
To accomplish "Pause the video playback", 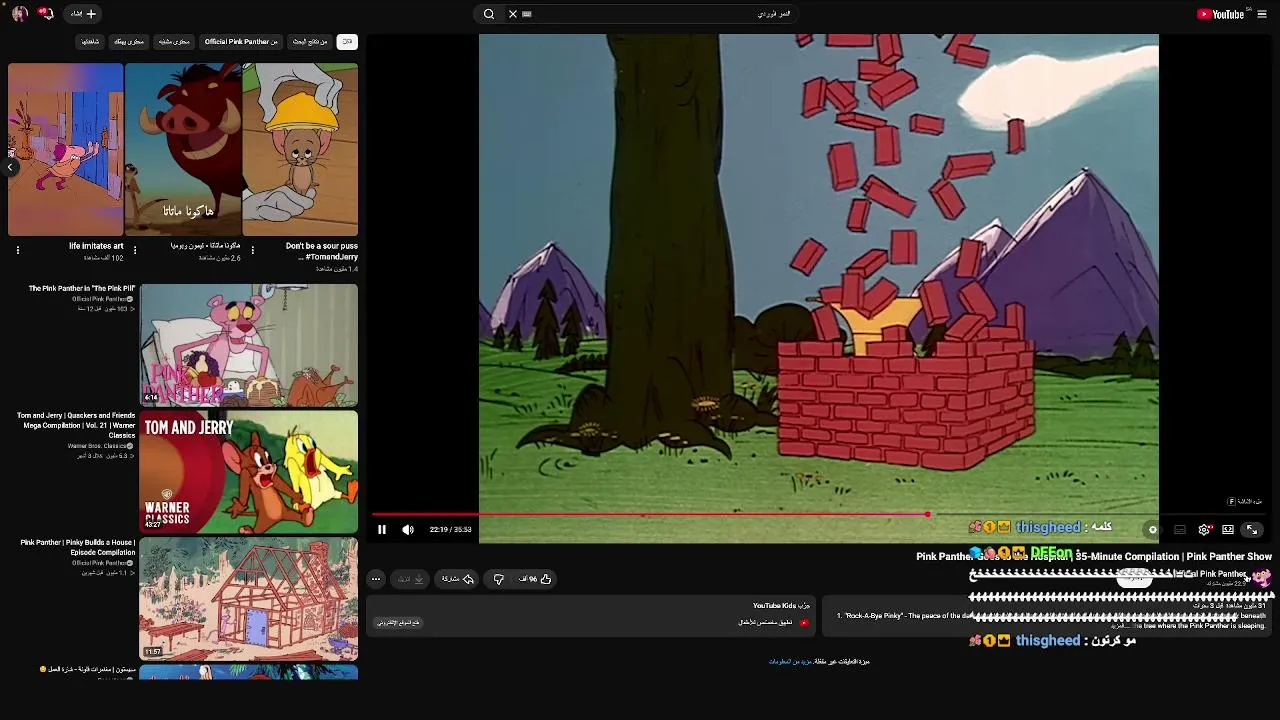I will (x=382, y=530).
